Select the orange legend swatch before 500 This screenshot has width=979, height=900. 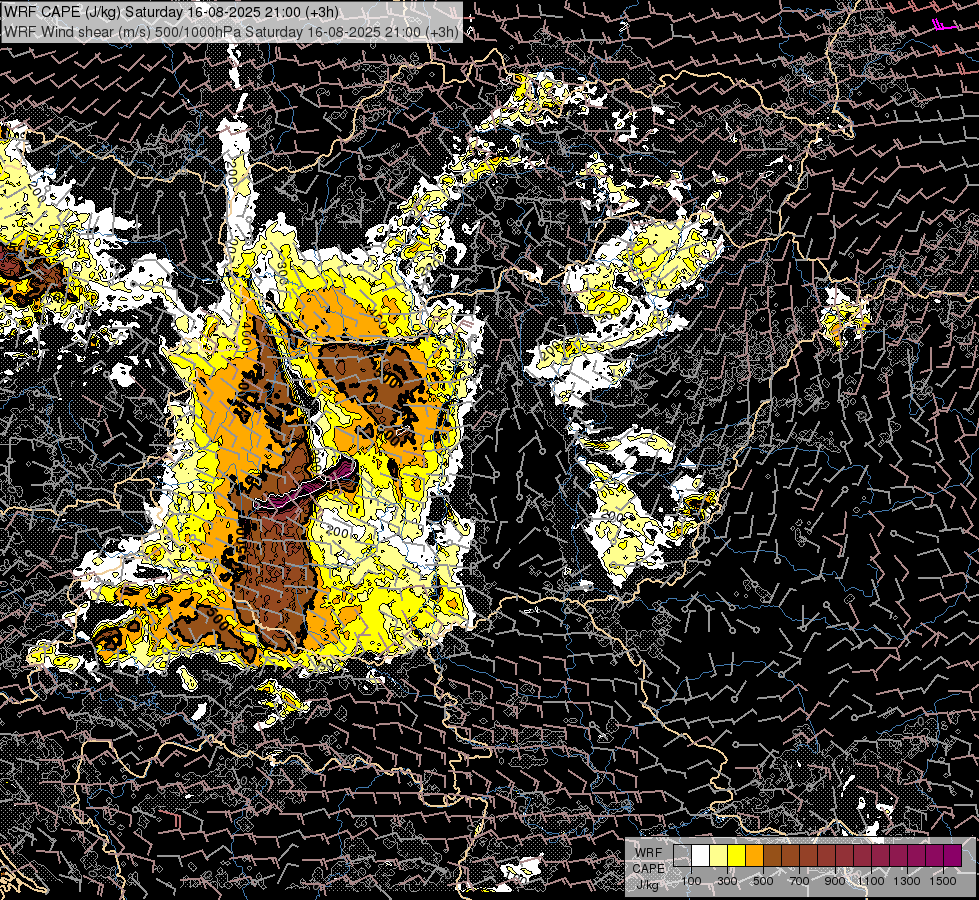(754, 856)
